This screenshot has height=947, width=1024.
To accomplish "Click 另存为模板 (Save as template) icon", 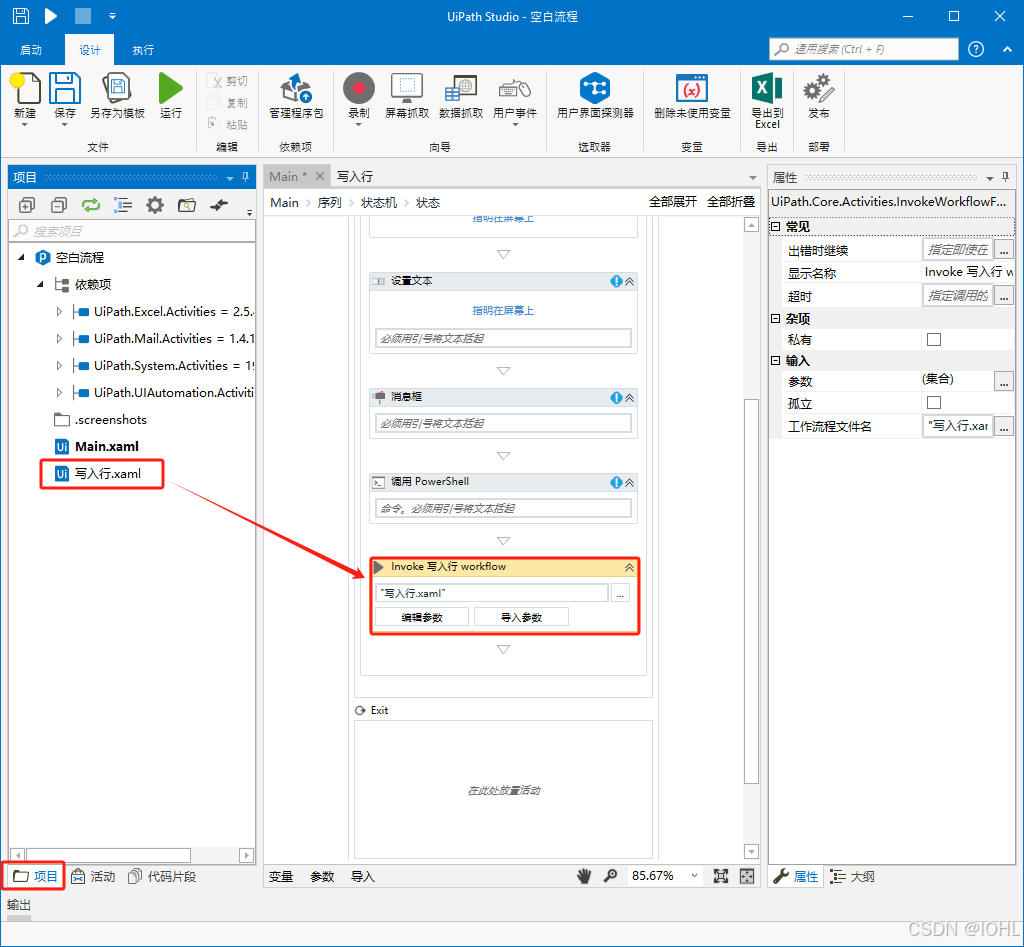I will pos(117,88).
